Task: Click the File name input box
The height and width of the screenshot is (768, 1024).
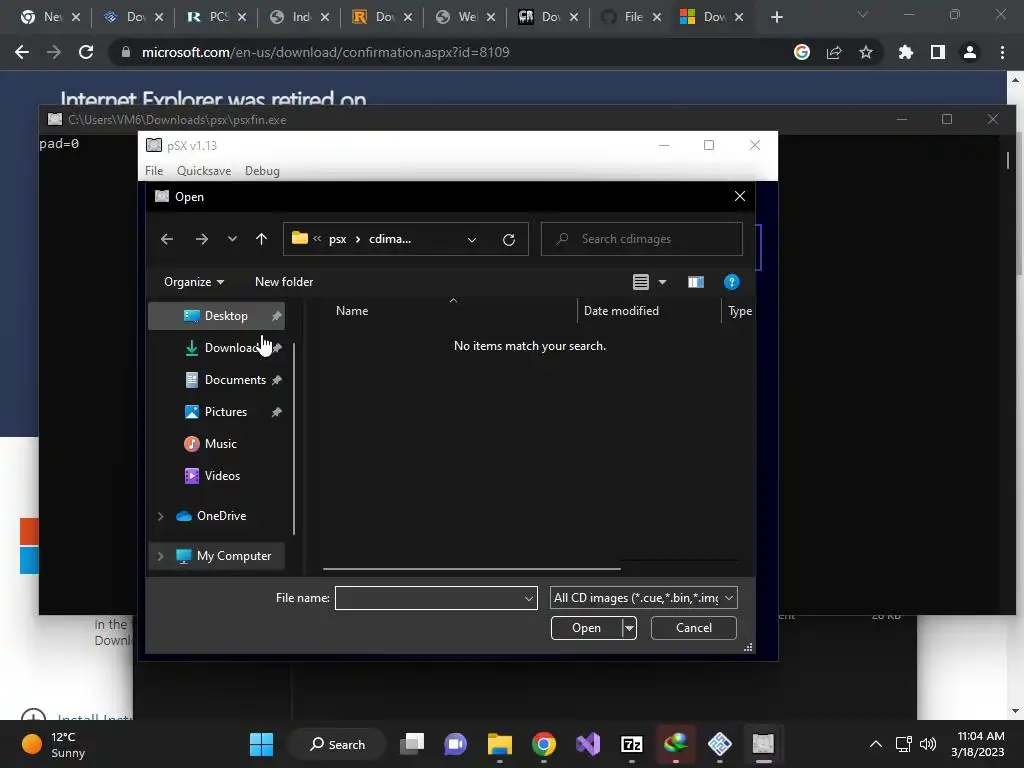Action: tap(428, 598)
